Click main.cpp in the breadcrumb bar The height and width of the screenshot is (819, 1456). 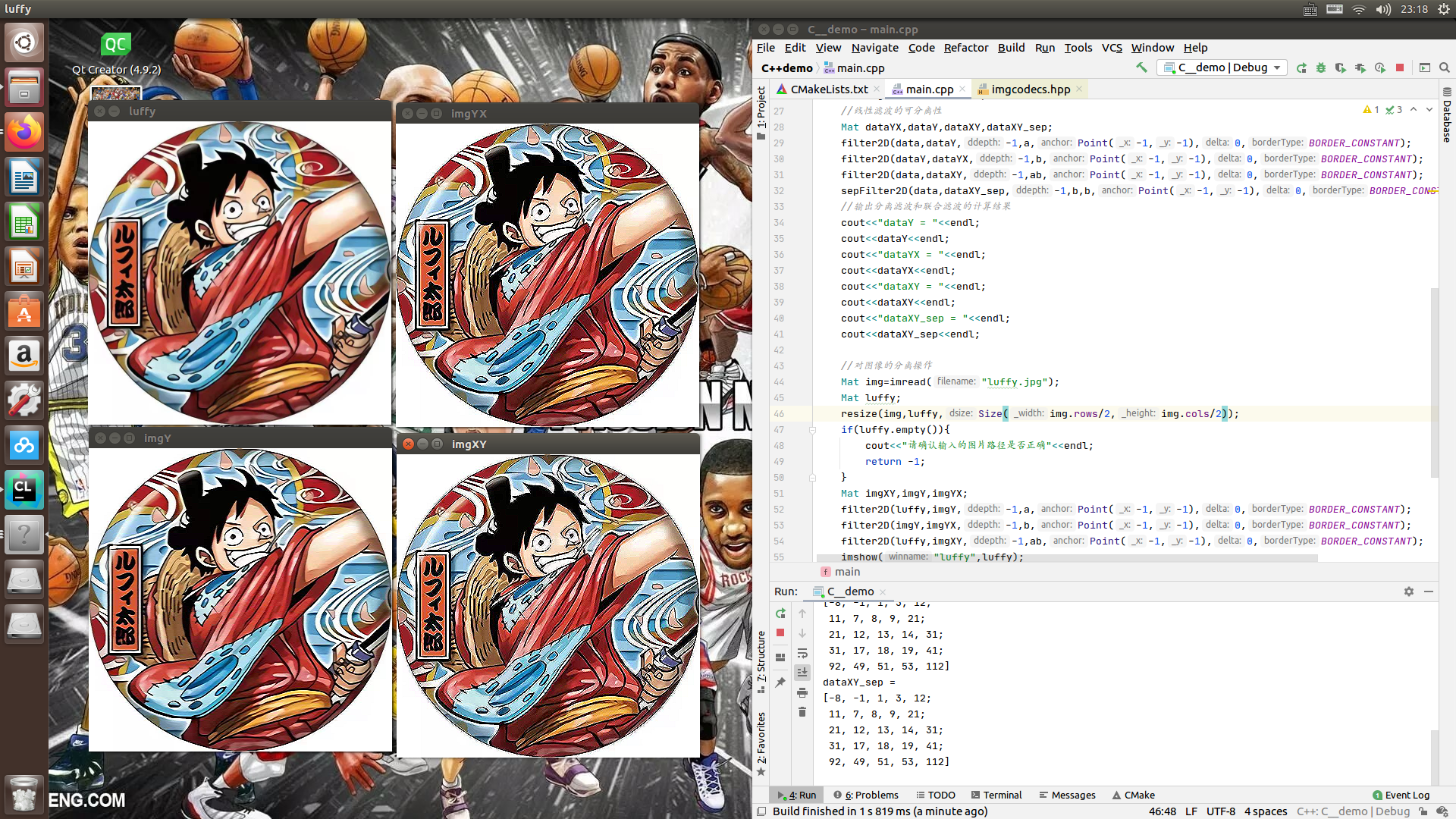(x=854, y=68)
